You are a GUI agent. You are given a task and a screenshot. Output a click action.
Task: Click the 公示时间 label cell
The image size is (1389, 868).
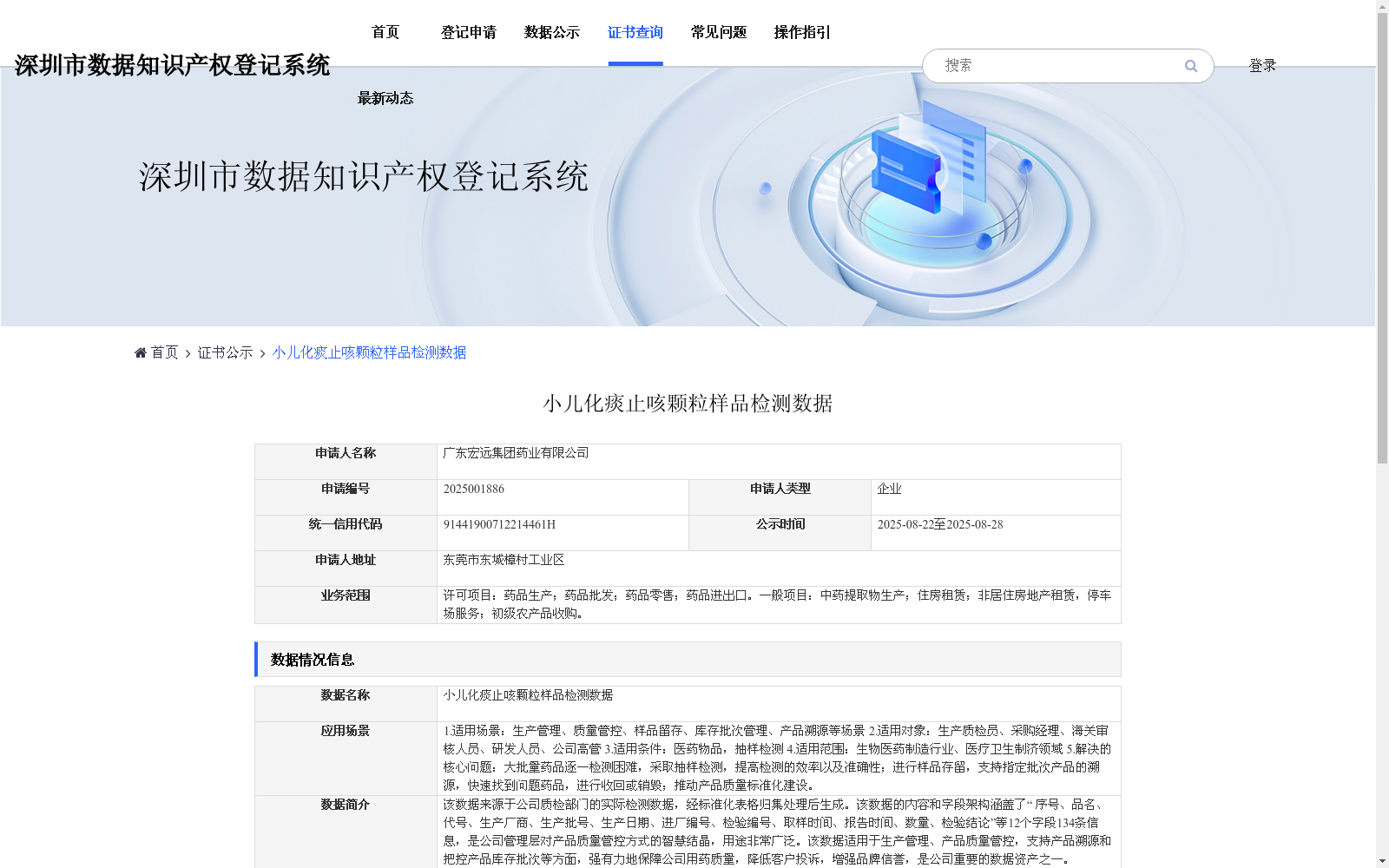coord(780,533)
